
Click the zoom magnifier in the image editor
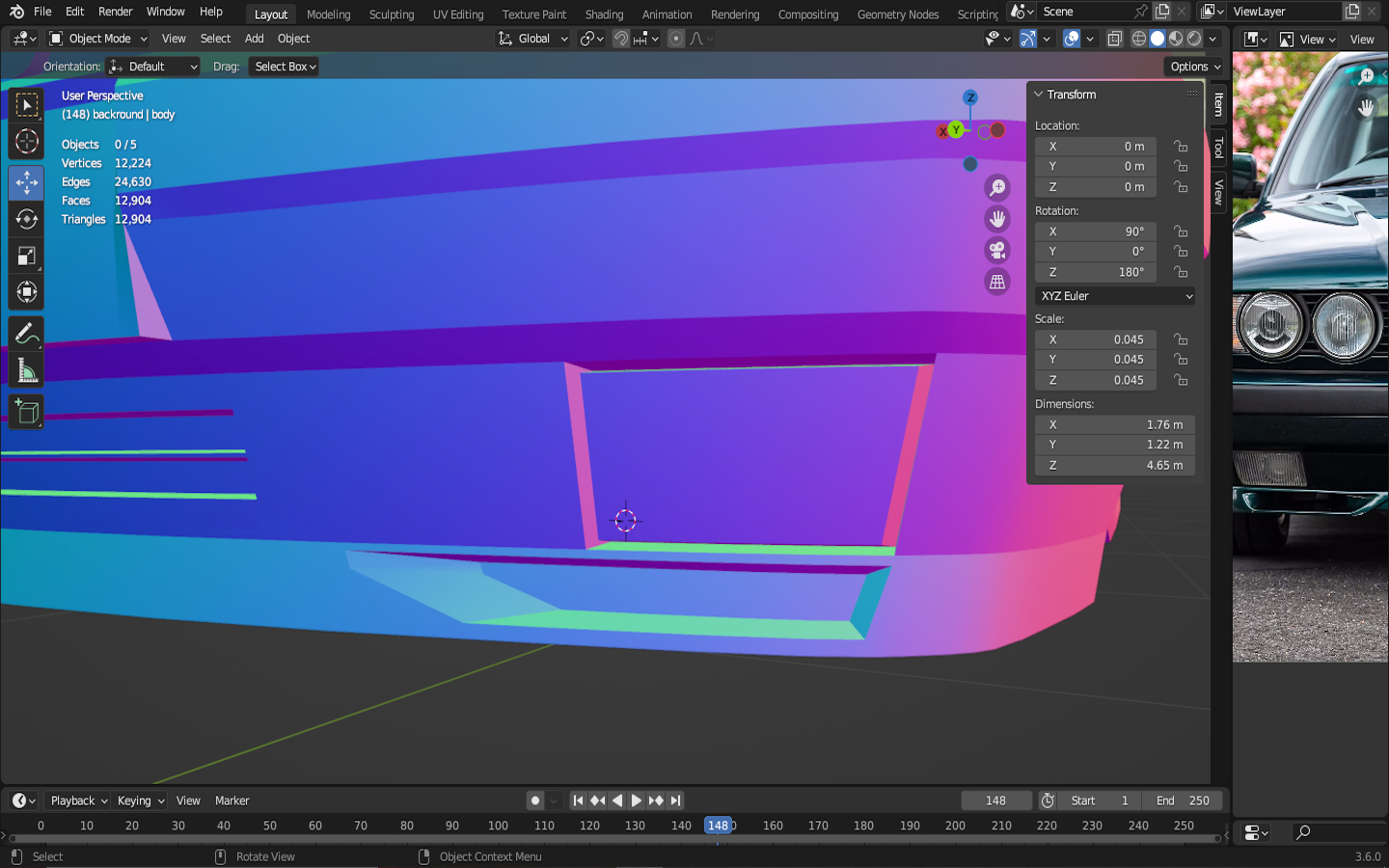(1366, 75)
